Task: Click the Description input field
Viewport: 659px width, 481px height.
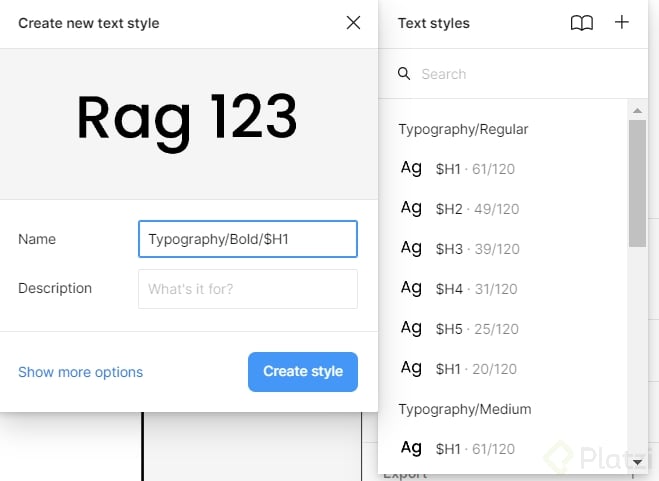Action: tap(247, 289)
